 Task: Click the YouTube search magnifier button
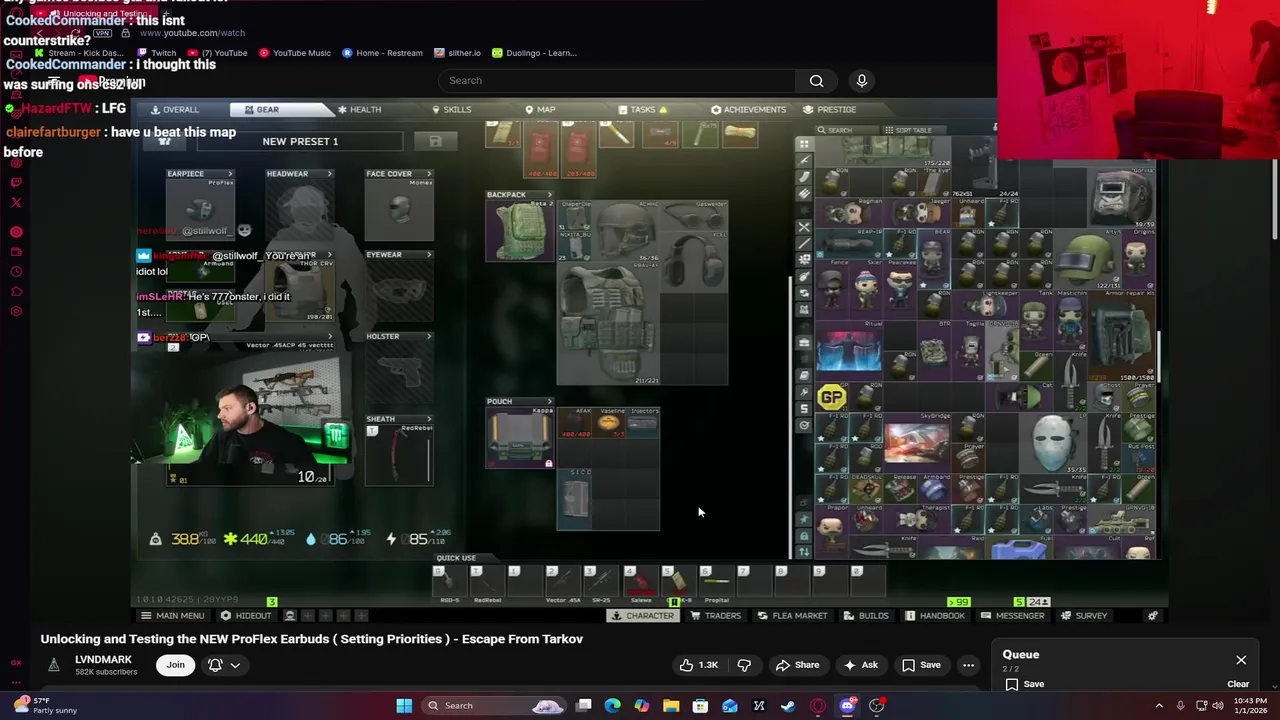817,81
